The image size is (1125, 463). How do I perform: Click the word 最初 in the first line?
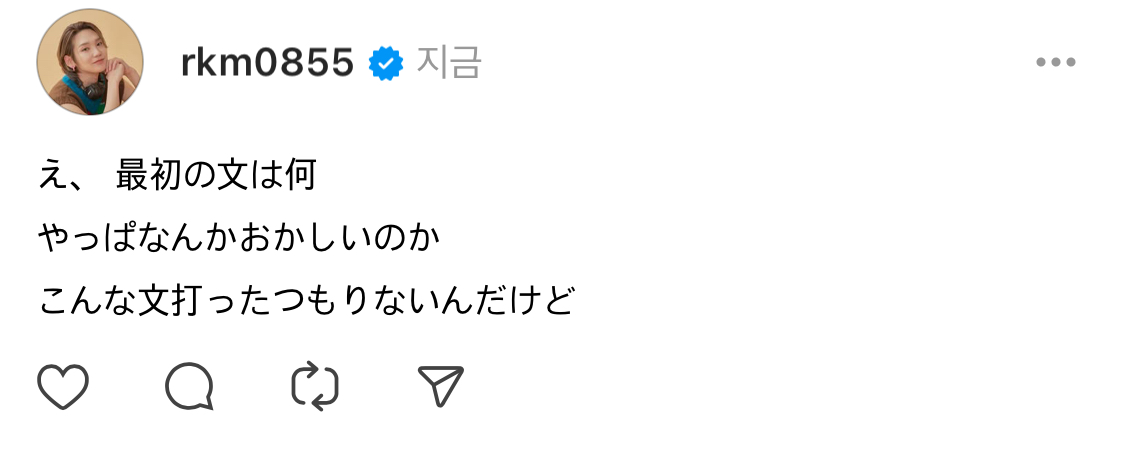(148, 174)
